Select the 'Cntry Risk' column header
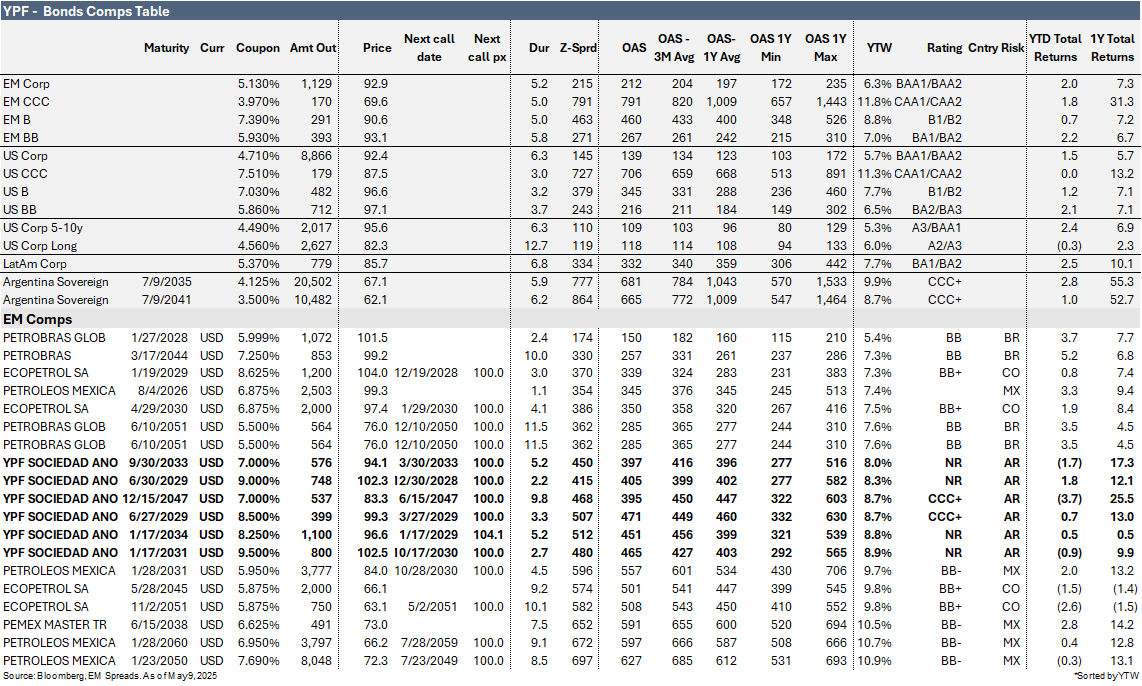The width and height of the screenshot is (1142, 686). 996,47
